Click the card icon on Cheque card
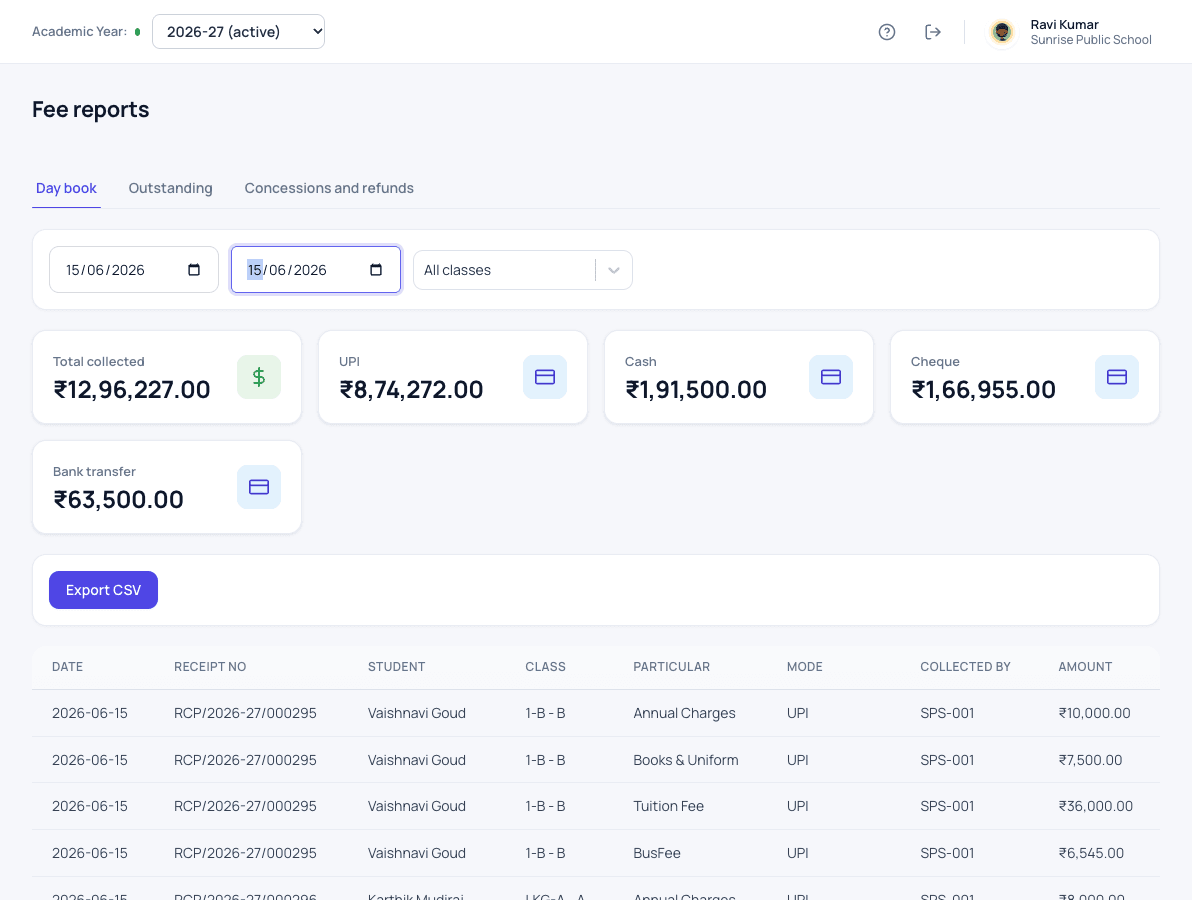The image size is (1192, 900). [x=1117, y=377]
